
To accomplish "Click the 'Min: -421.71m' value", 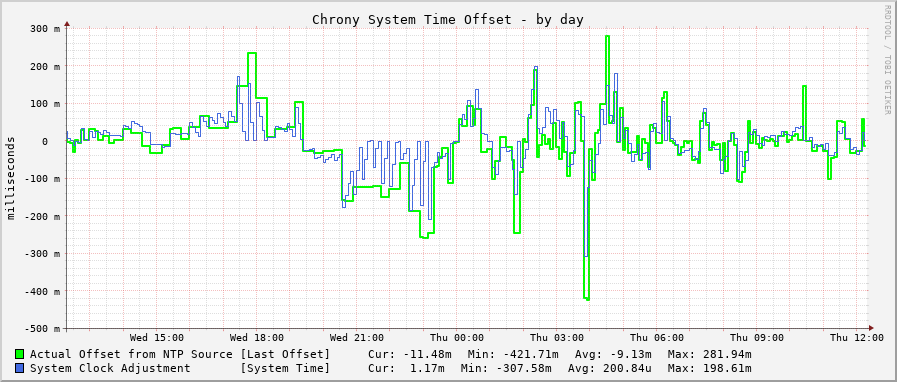I will pos(513,355).
